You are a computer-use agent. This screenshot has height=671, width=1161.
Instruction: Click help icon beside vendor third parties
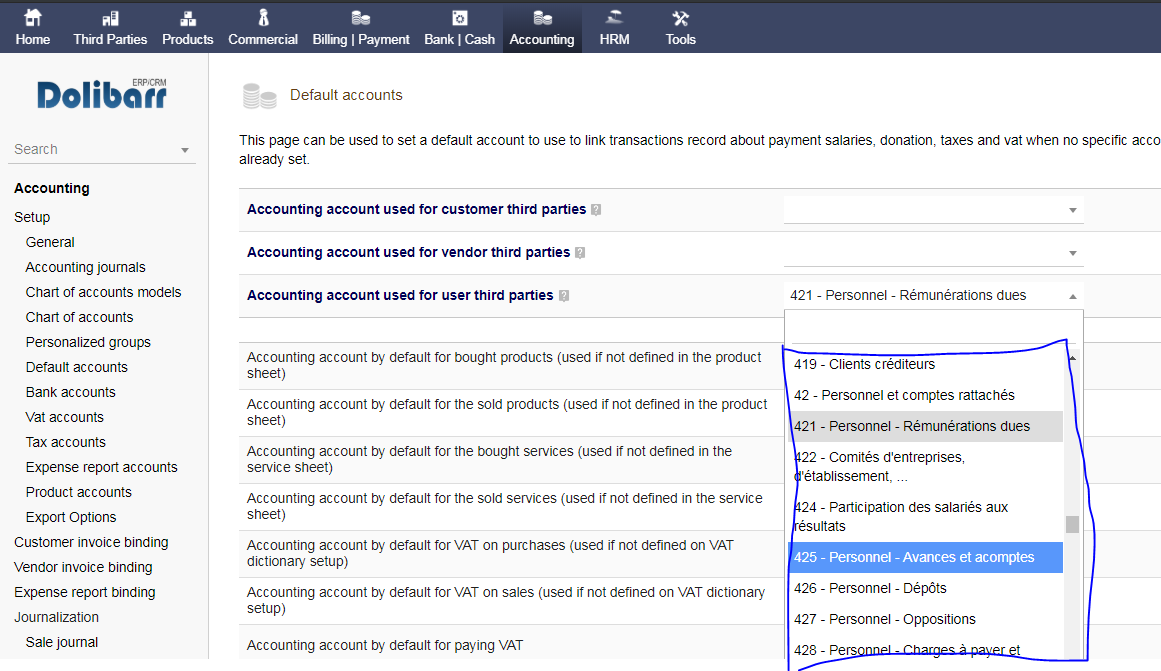coord(580,253)
